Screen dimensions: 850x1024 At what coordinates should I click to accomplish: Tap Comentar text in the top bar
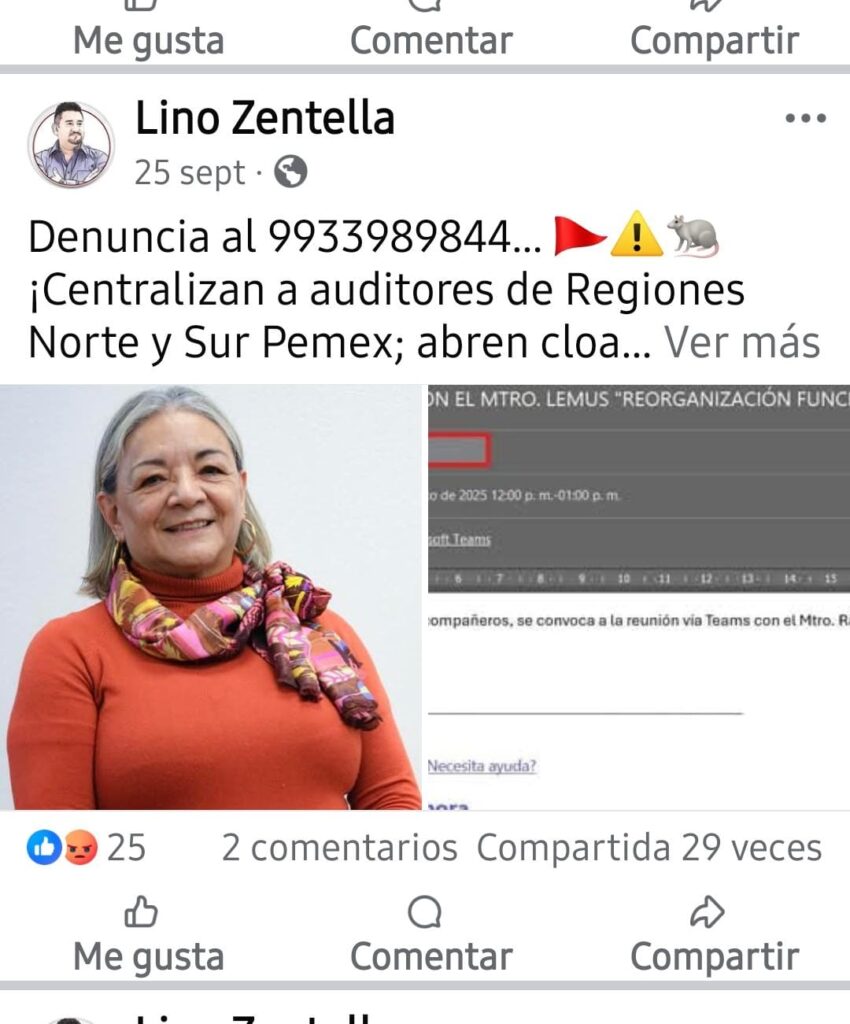coord(432,40)
